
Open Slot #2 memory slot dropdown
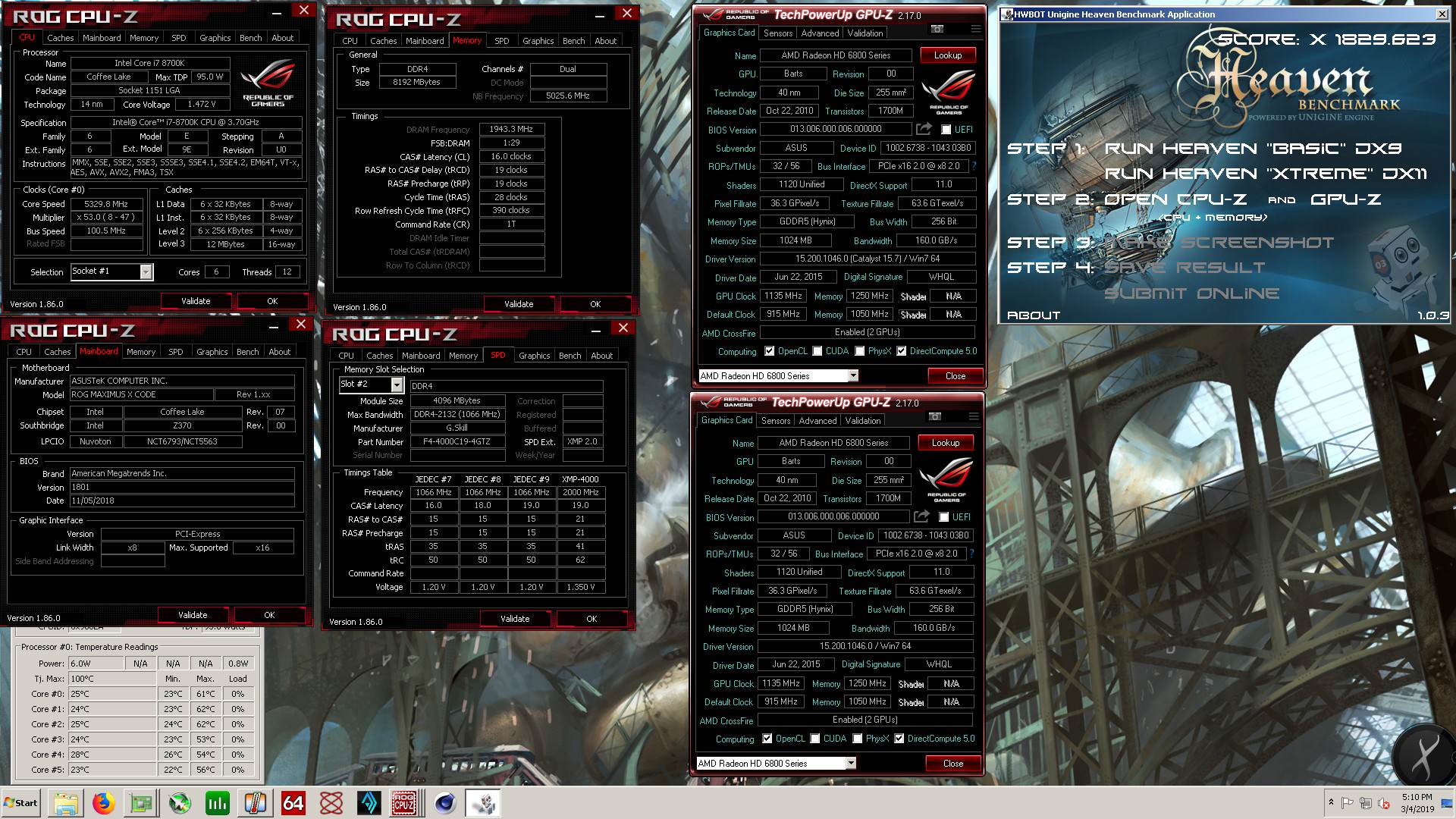click(x=397, y=384)
